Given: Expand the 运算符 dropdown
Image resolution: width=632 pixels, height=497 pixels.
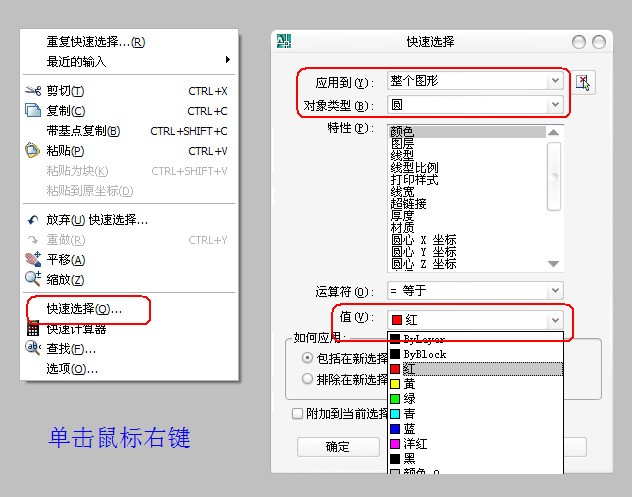Looking at the screenshot, I should (555, 291).
